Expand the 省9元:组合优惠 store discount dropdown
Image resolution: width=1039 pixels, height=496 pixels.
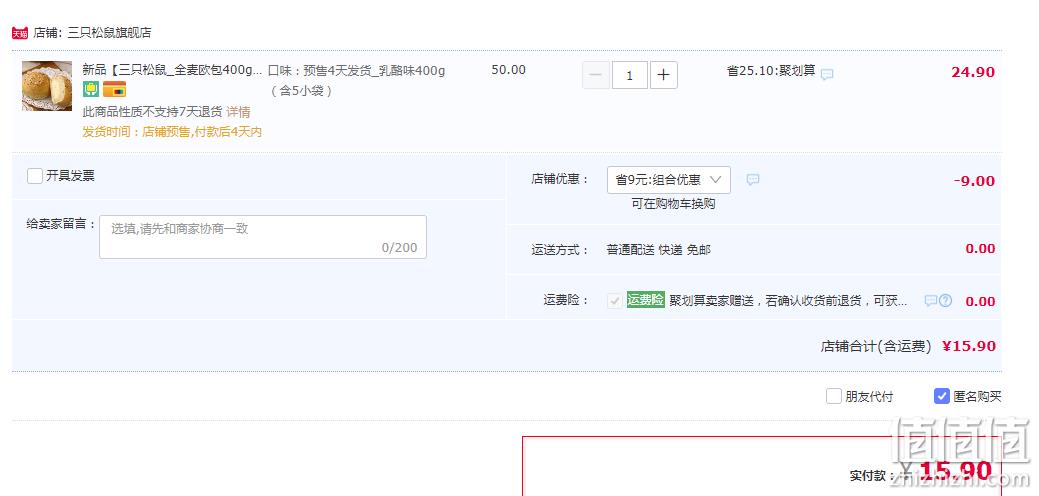(669, 179)
